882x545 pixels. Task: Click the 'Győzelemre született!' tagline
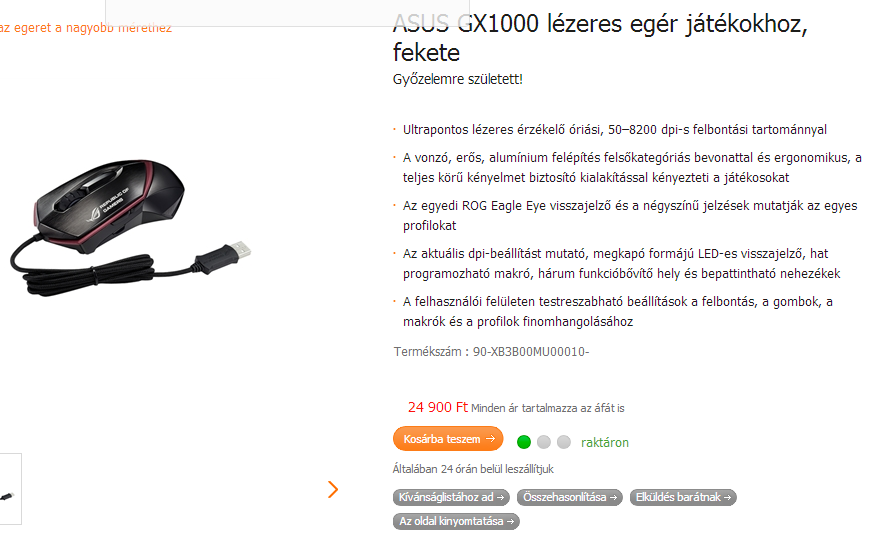[457, 79]
